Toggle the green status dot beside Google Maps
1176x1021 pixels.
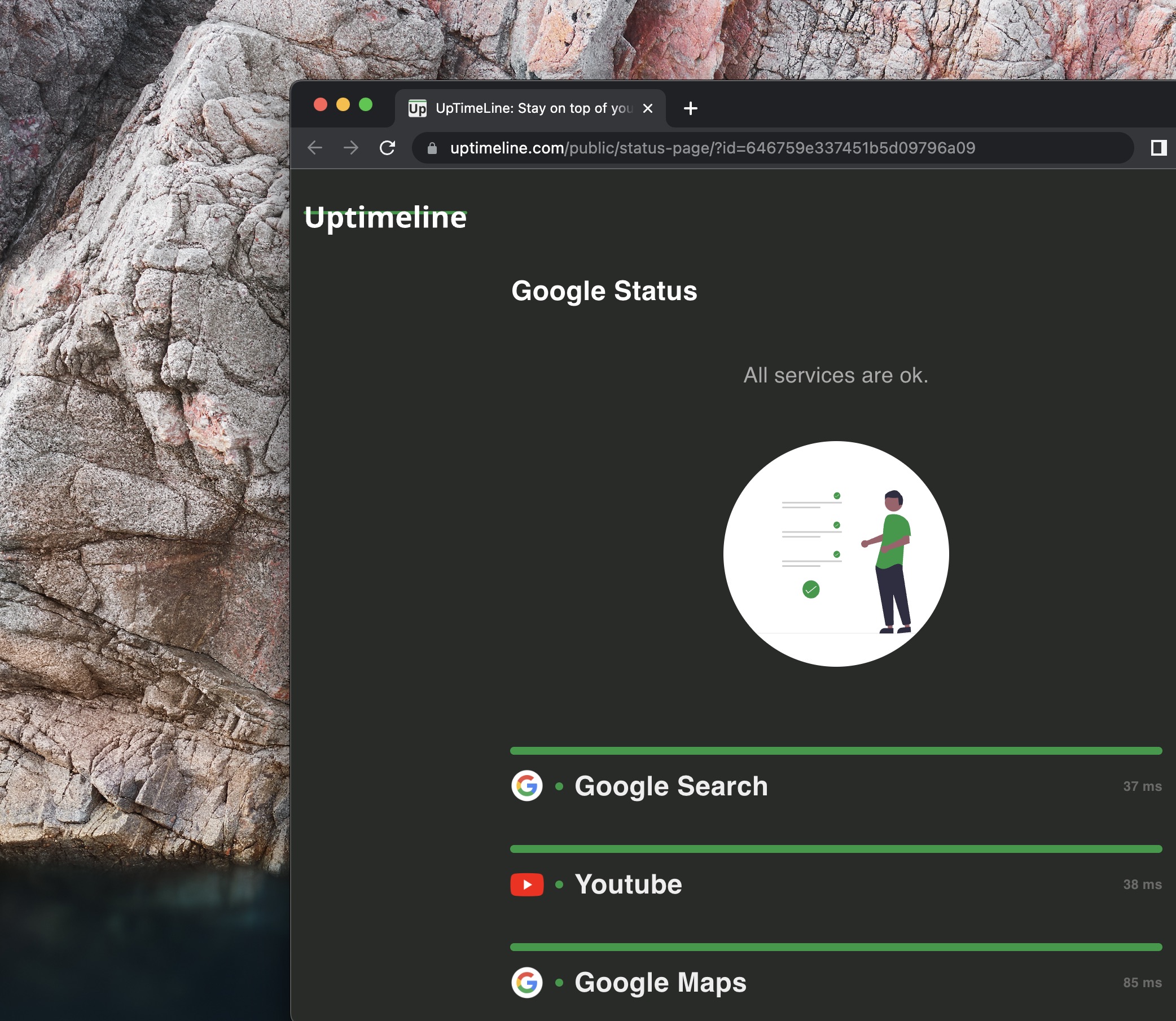tap(560, 982)
